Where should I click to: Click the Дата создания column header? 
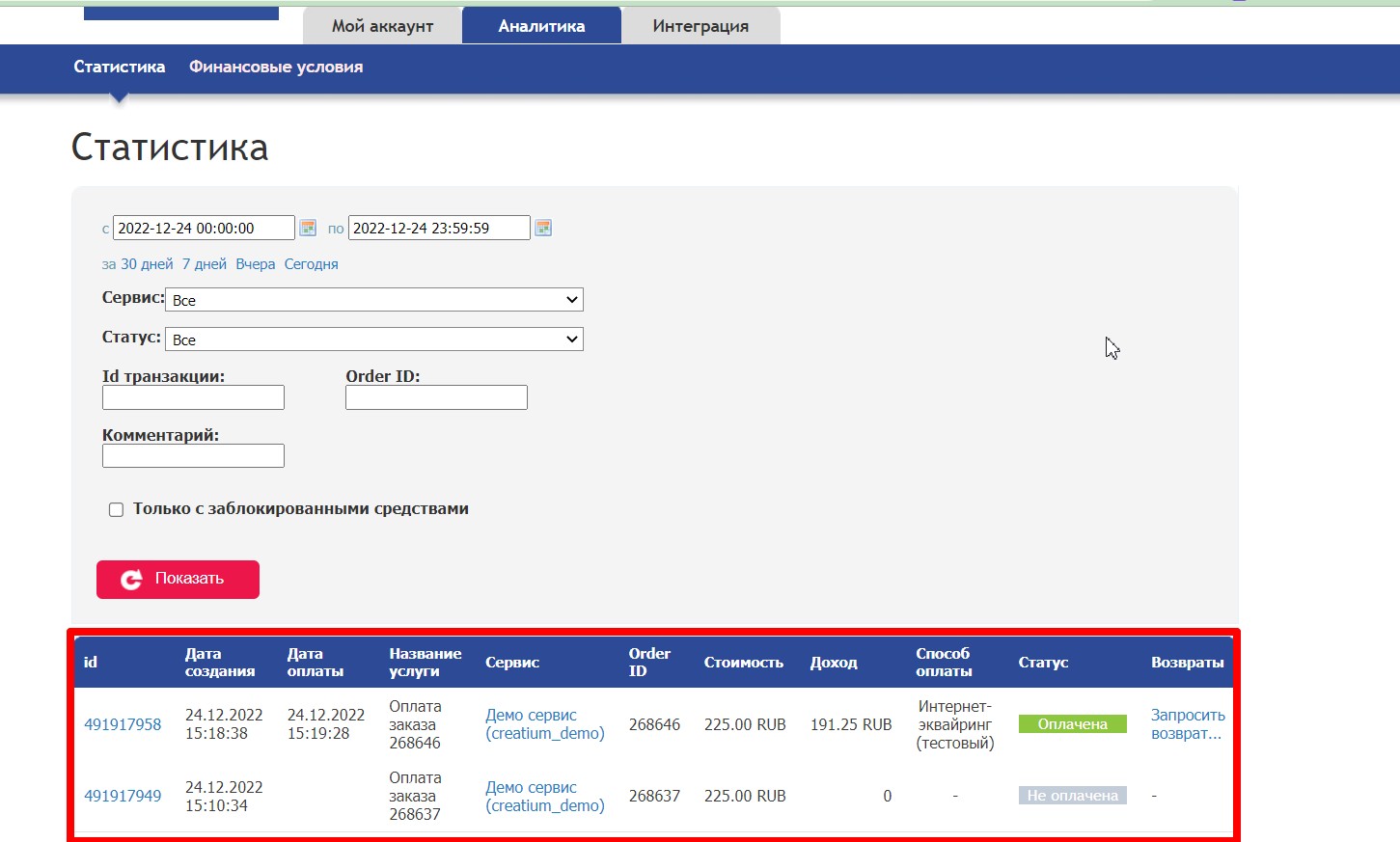click(x=220, y=663)
